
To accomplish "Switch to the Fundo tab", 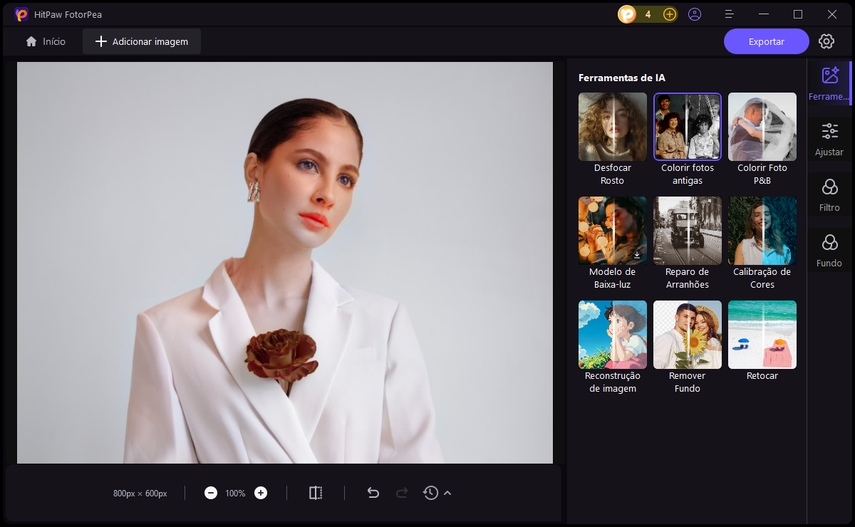I will click(x=829, y=250).
